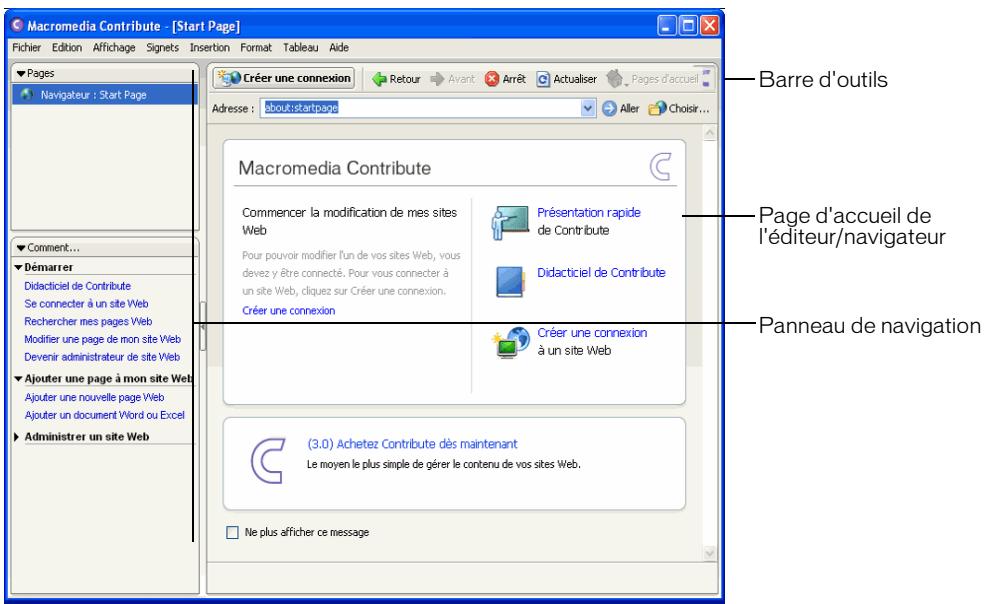Click the Adresse input field

(x=420, y=108)
